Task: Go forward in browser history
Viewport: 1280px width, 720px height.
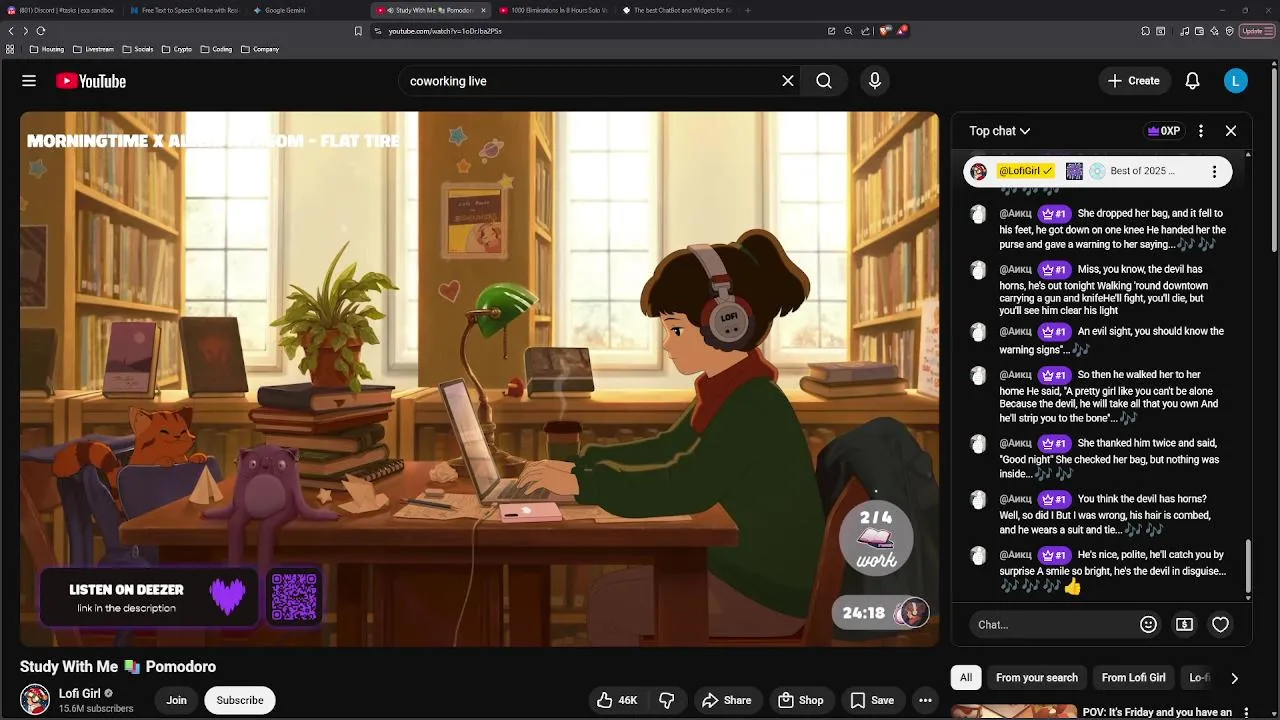Action: (x=25, y=31)
